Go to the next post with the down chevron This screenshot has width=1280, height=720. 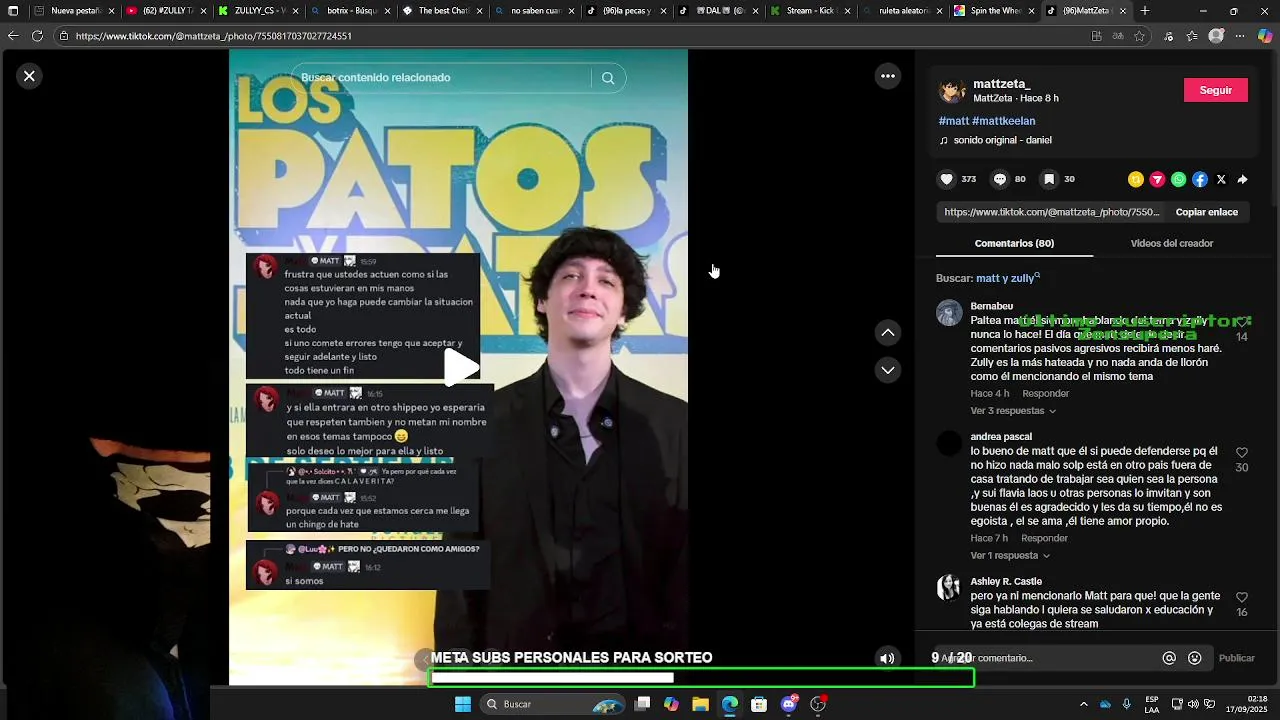[887, 370]
